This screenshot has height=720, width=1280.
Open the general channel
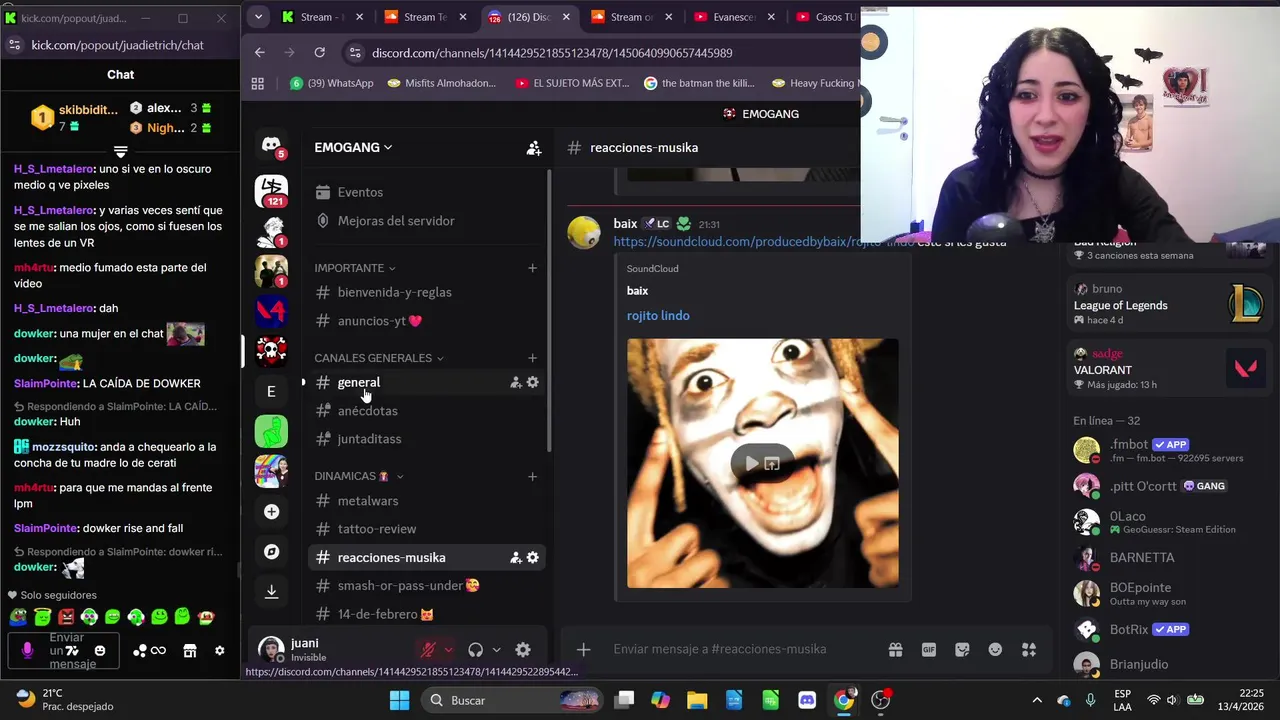(425, 382)
